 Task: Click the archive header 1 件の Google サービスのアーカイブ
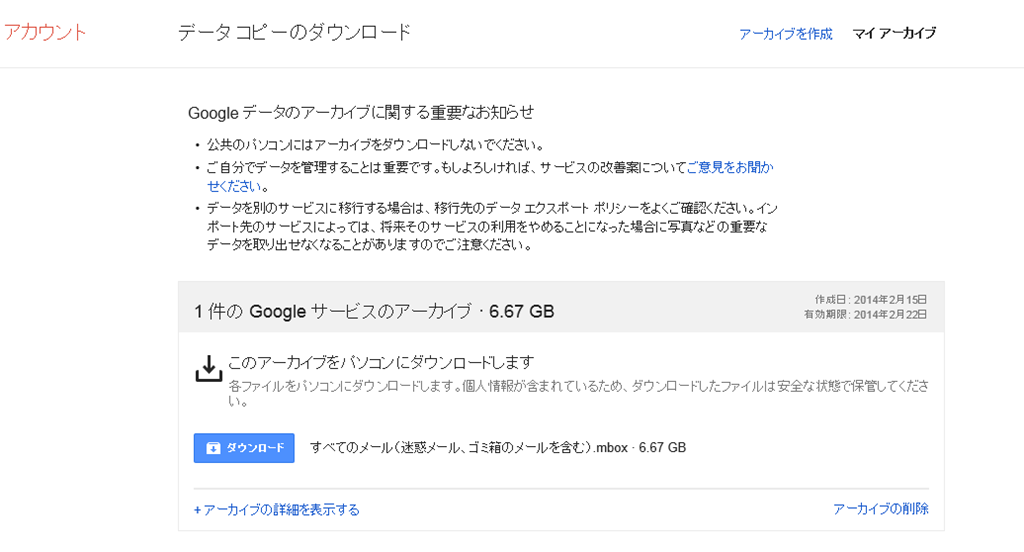tap(374, 312)
